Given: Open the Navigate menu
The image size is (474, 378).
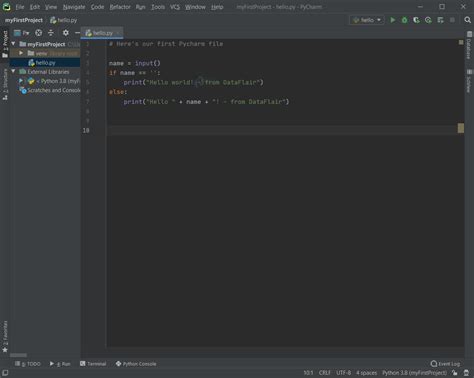Looking at the screenshot, I should [x=74, y=7].
